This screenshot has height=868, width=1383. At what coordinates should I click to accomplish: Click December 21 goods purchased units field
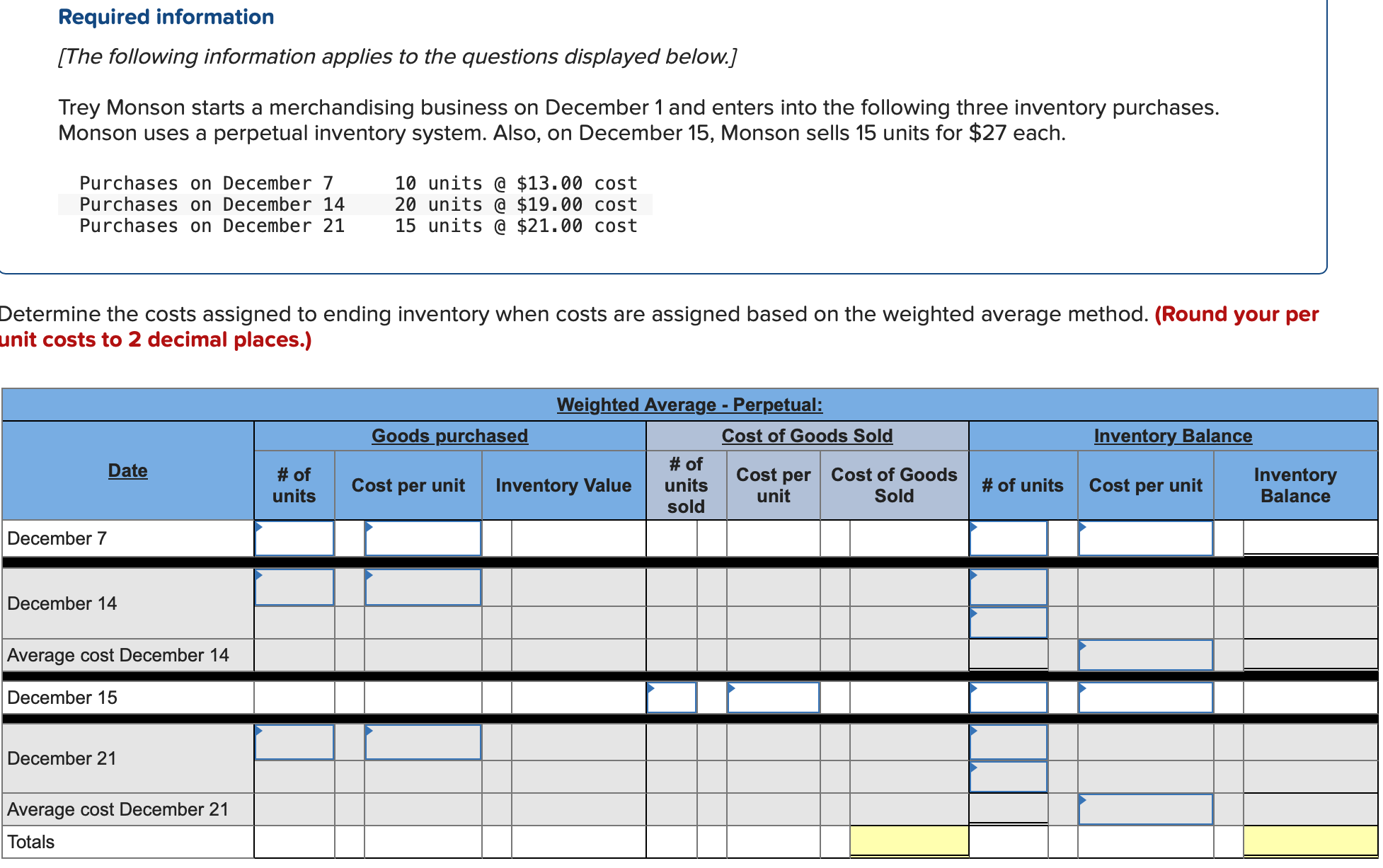294,742
